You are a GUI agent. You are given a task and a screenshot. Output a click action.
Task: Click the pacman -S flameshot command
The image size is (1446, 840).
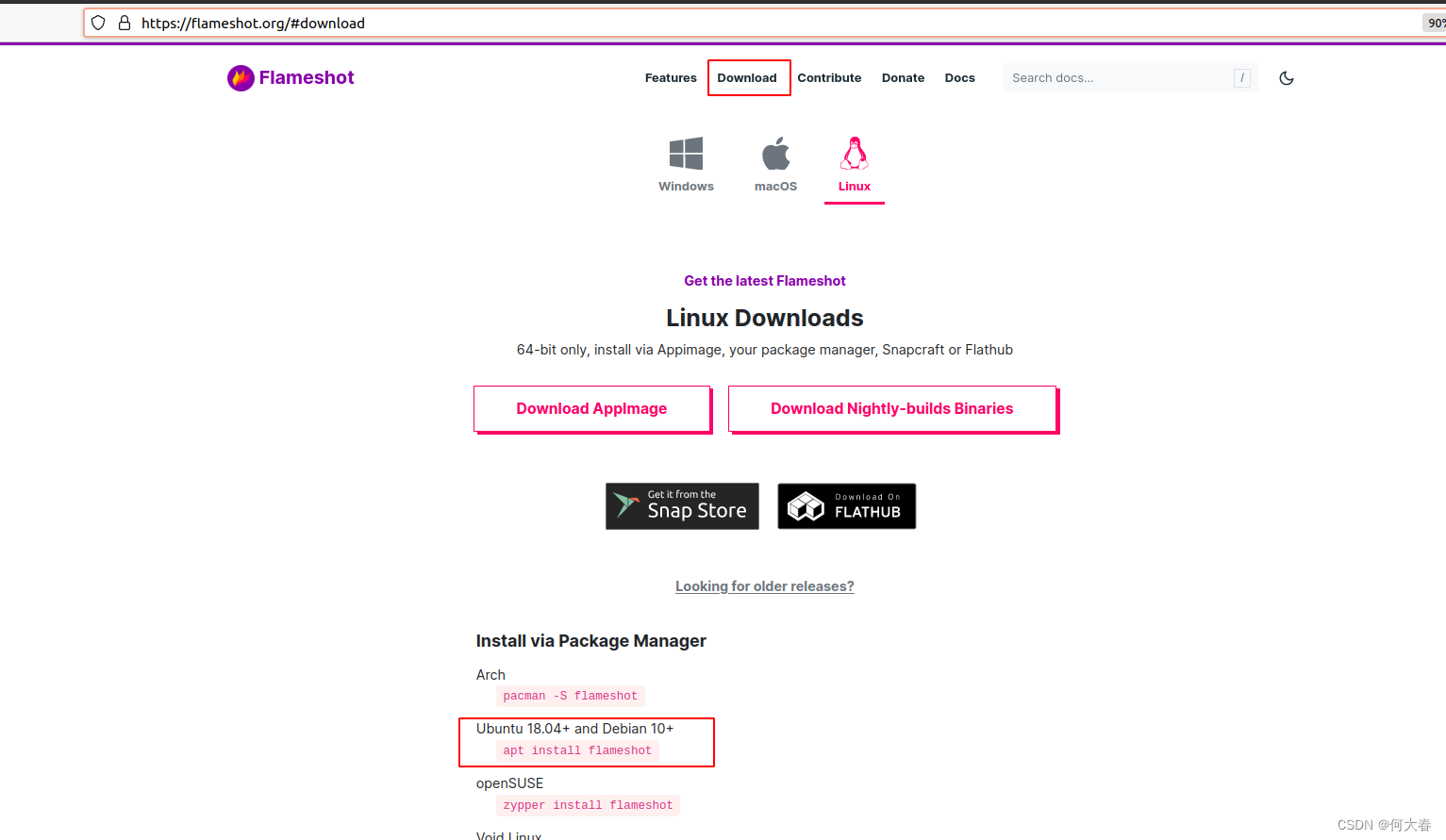tap(571, 696)
